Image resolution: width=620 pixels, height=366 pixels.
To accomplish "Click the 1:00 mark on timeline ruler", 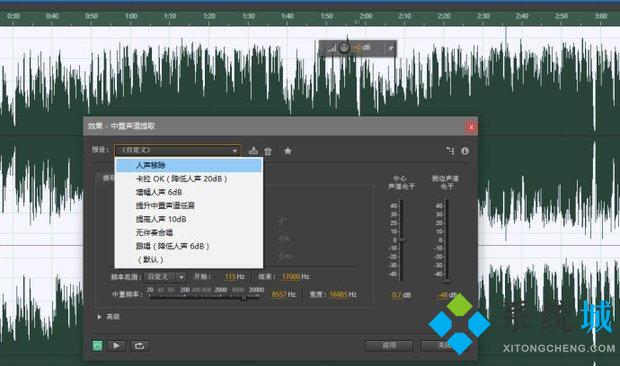I will click(x=131, y=16).
